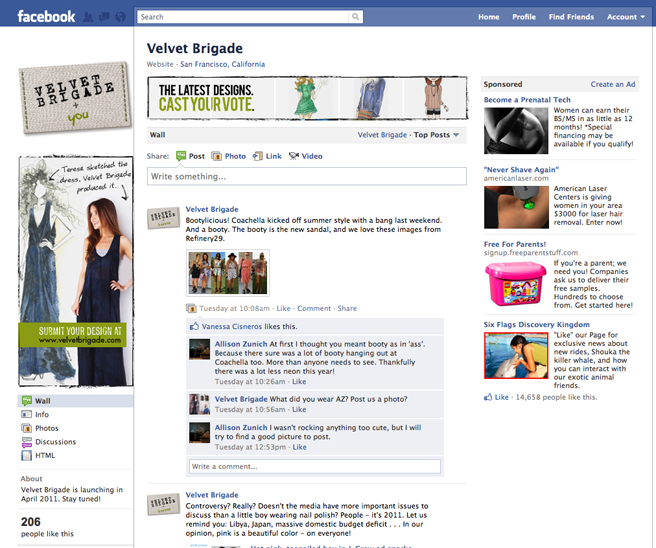Click the photo icon beside post timestamp
Viewport: 656px width, 548px height.
[191, 308]
